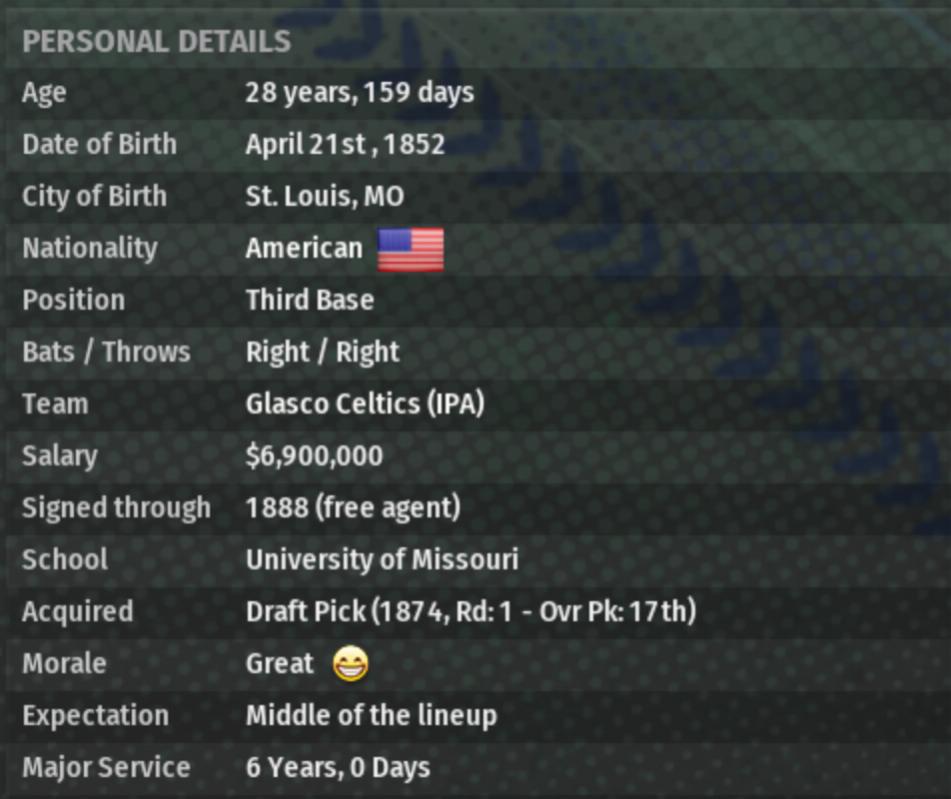Select the University of Missouri school entry
951x799 pixels.
click(382, 560)
